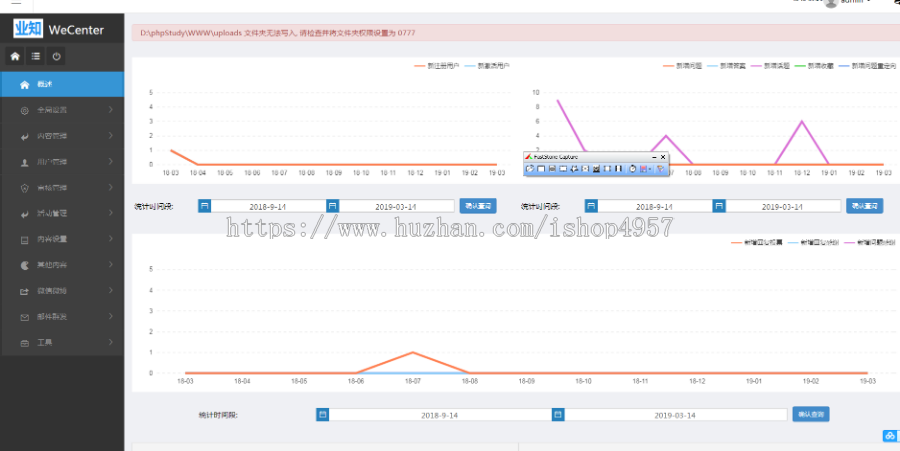
Task: Click the blue floating icon at bottom-right
Action: click(x=890, y=436)
